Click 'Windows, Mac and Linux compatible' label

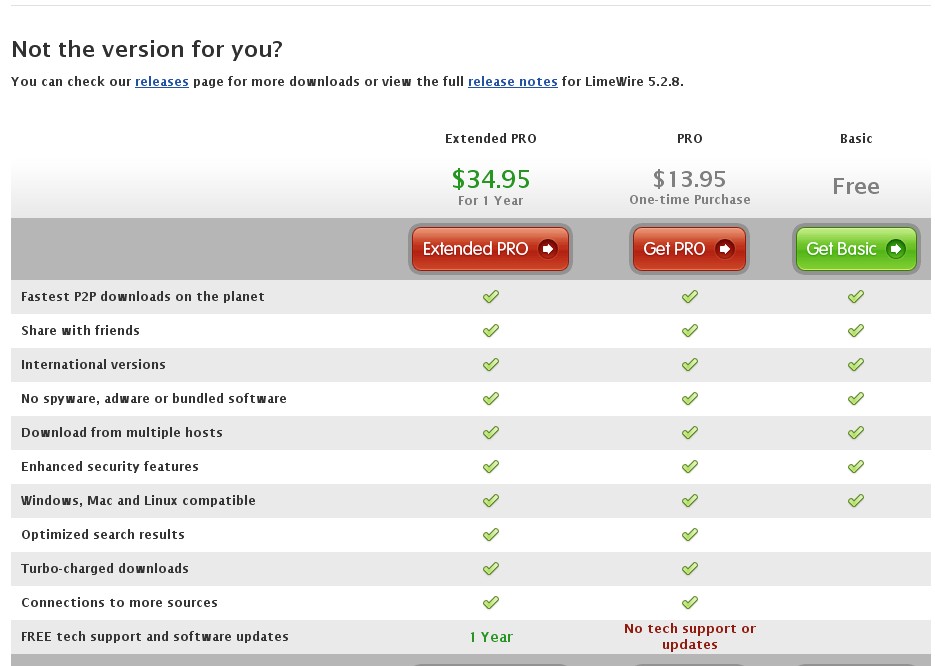[138, 500]
